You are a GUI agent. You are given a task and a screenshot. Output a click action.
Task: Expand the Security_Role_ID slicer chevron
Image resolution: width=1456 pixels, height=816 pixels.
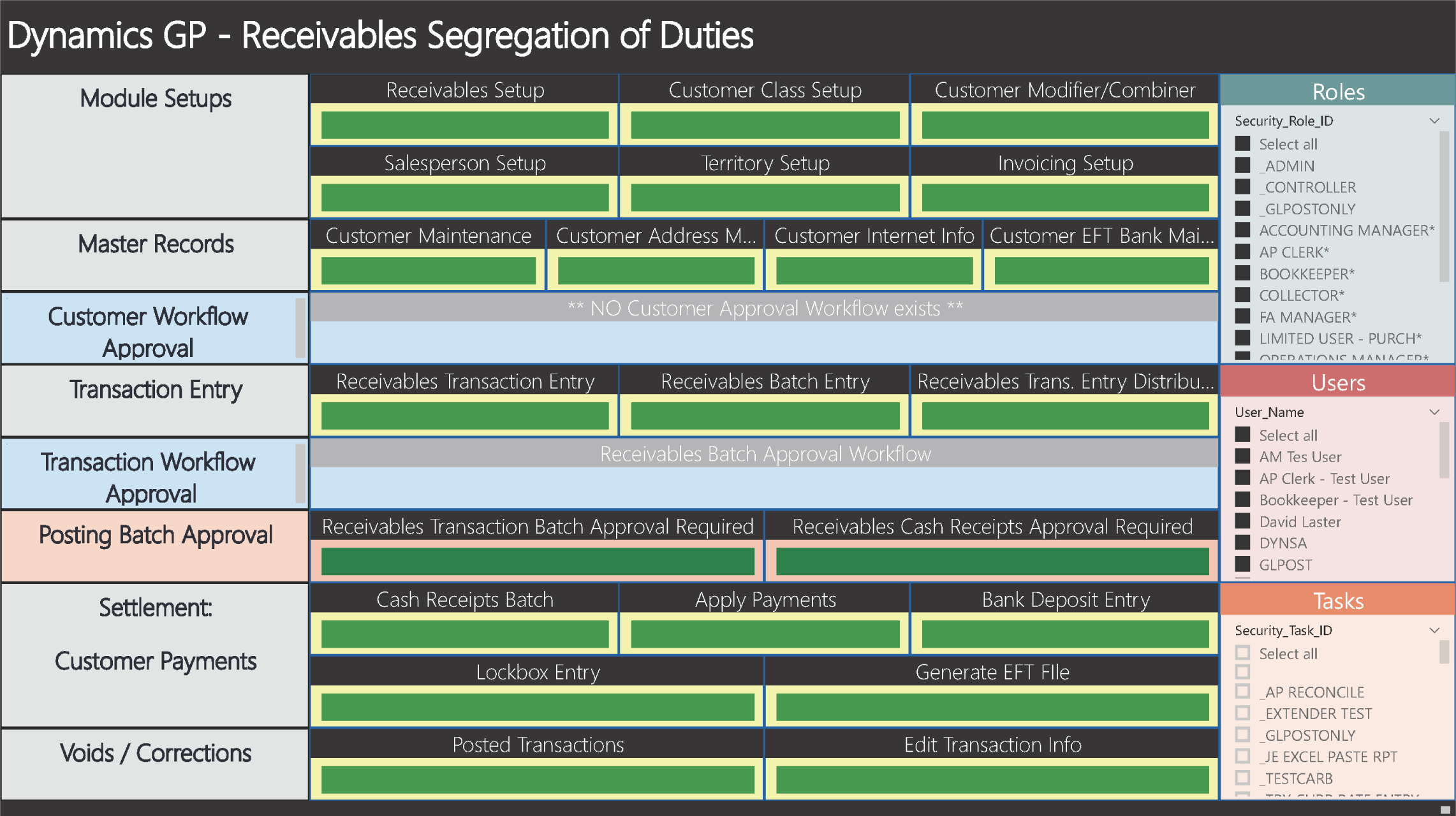tap(1434, 120)
